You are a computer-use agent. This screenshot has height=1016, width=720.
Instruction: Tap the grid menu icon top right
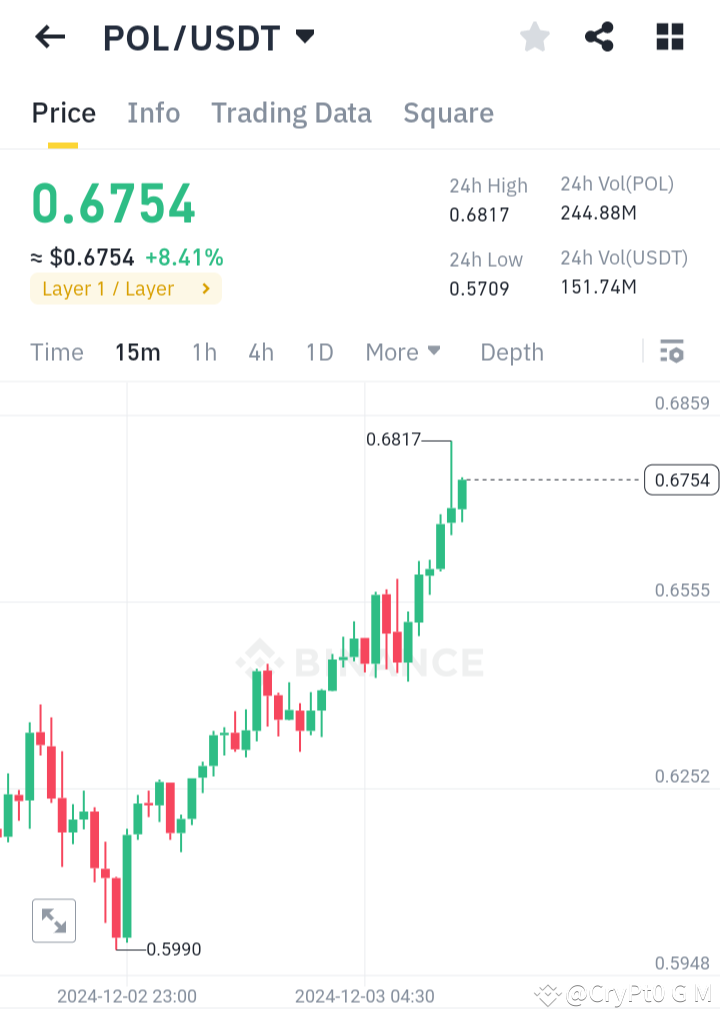click(x=669, y=37)
